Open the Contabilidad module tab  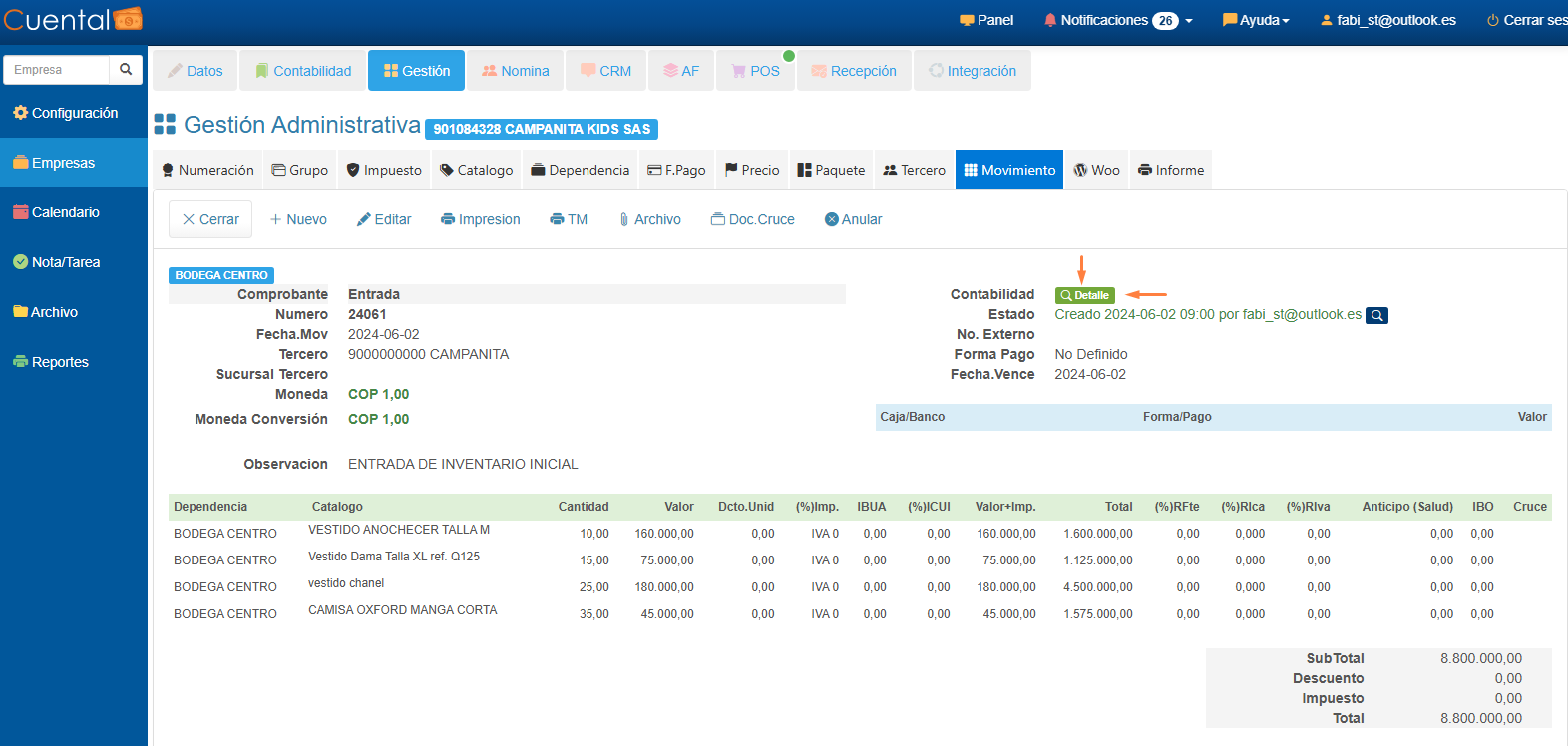303,71
